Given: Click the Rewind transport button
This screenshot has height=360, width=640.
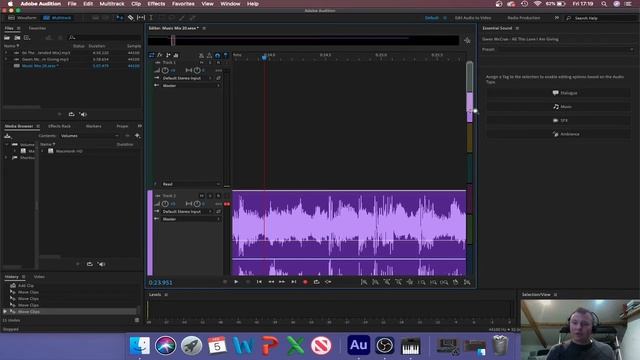Looking at the screenshot, I should tap(271, 282).
